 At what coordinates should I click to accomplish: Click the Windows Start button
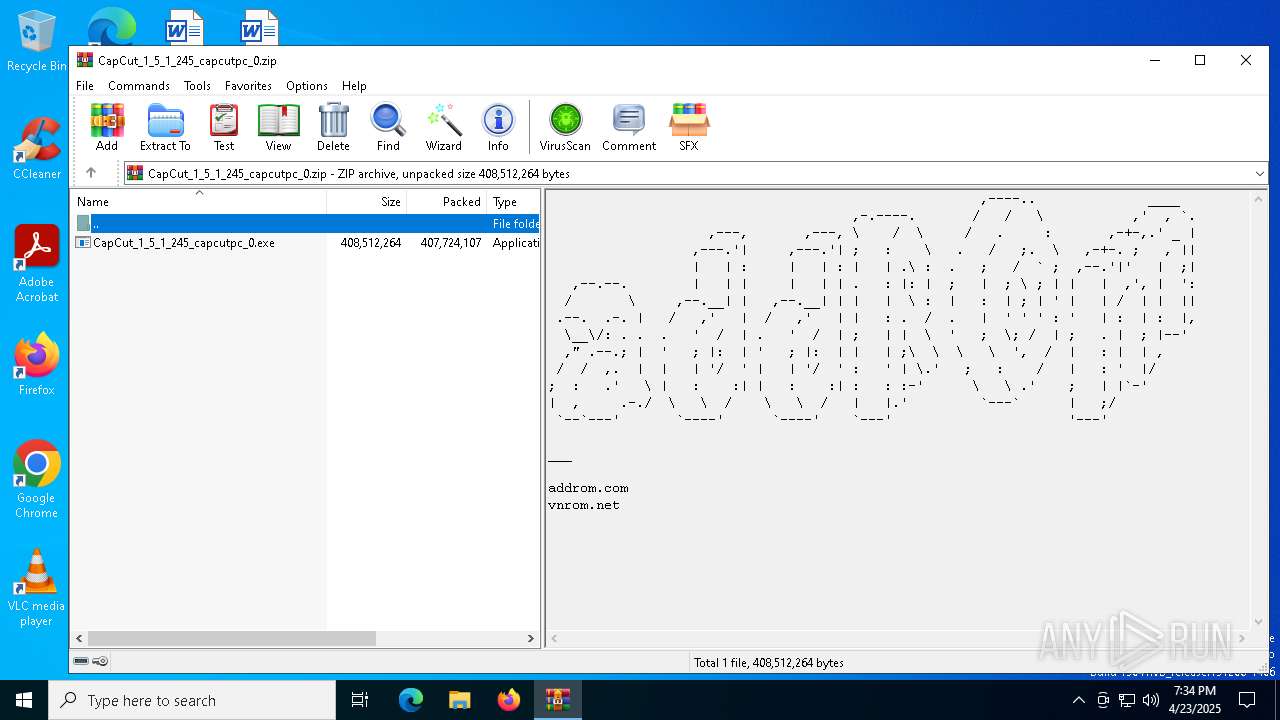pos(24,700)
